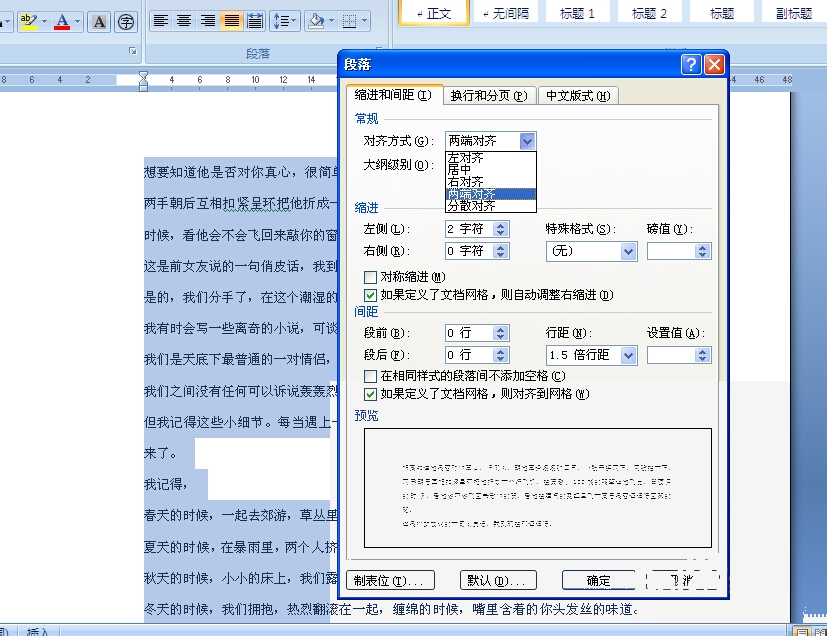Click the 左侧 indent value field
The height and width of the screenshot is (636, 827).
pos(469,229)
